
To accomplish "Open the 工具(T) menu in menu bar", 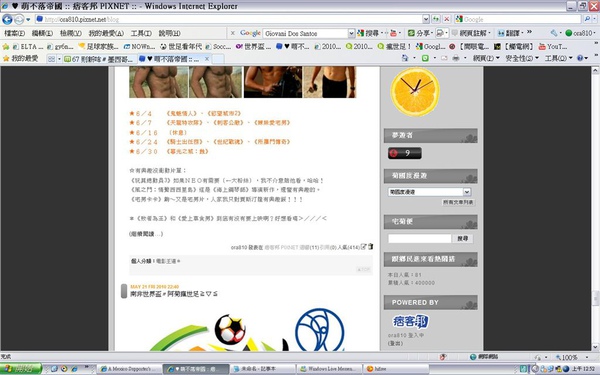I will click(x=141, y=33).
